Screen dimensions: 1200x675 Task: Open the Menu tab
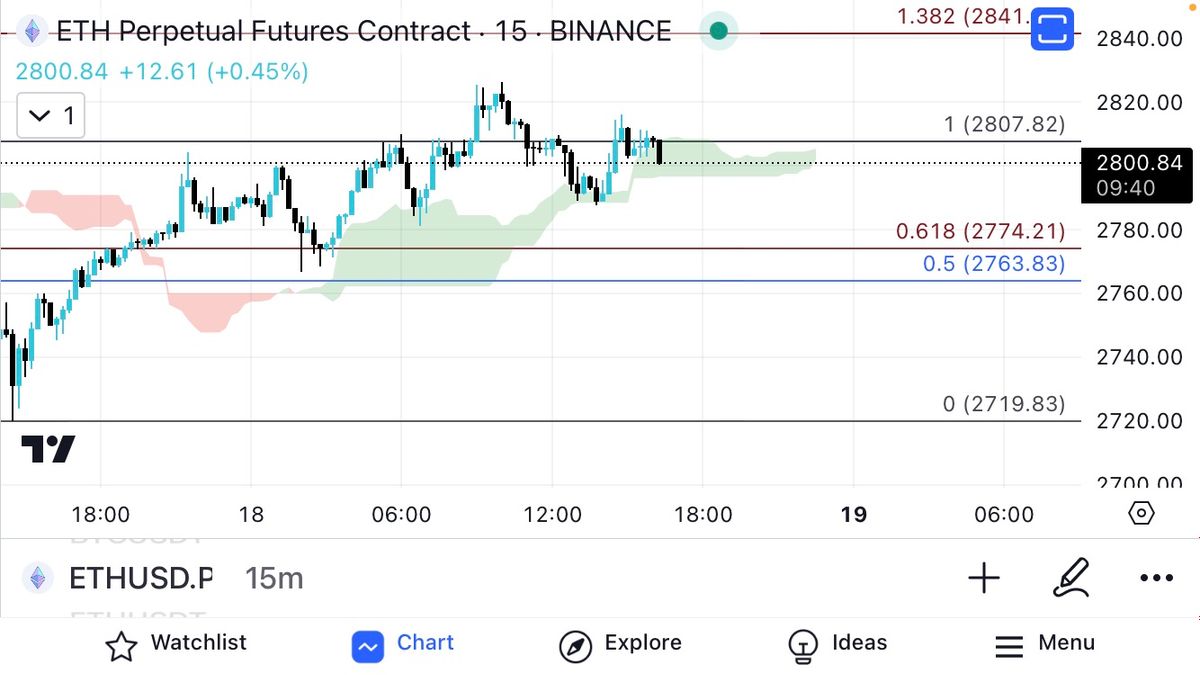click(1045, 644)
